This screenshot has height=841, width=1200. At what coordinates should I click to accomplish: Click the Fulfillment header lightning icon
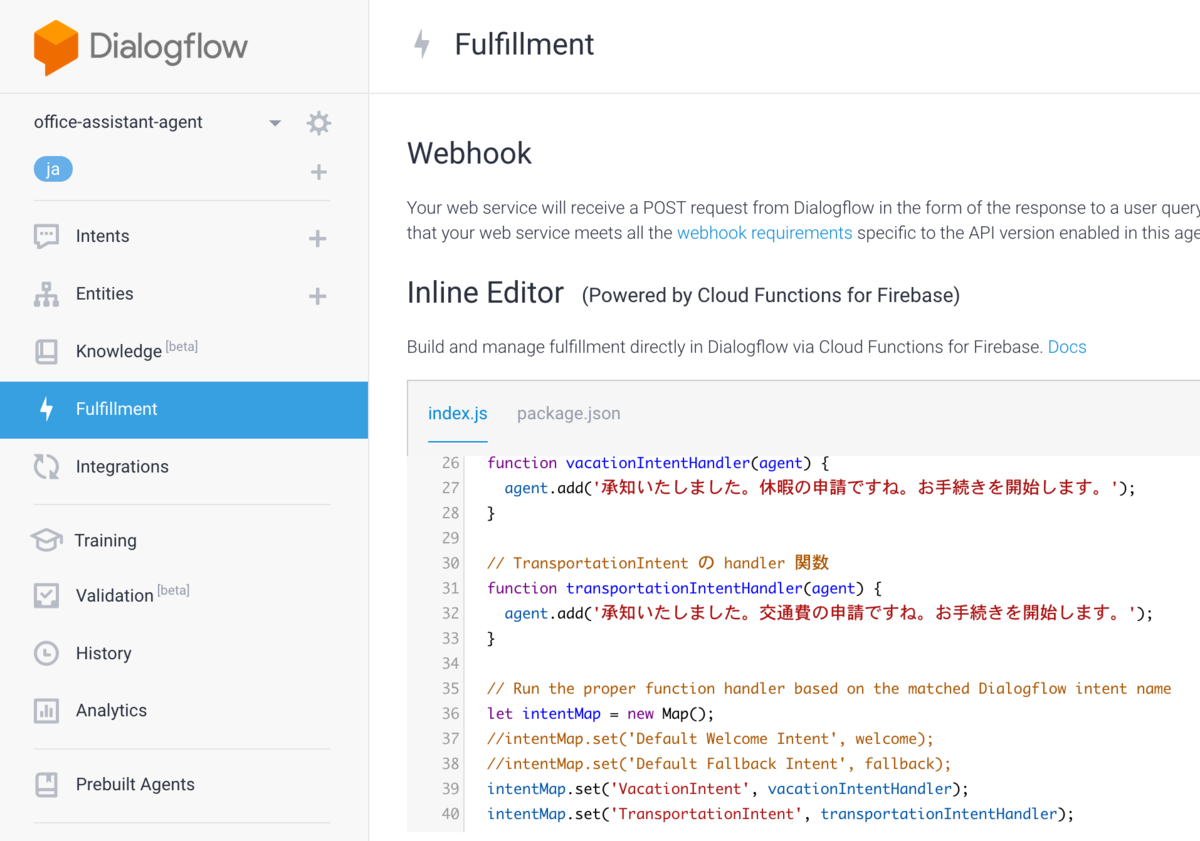tap(422, 44)
